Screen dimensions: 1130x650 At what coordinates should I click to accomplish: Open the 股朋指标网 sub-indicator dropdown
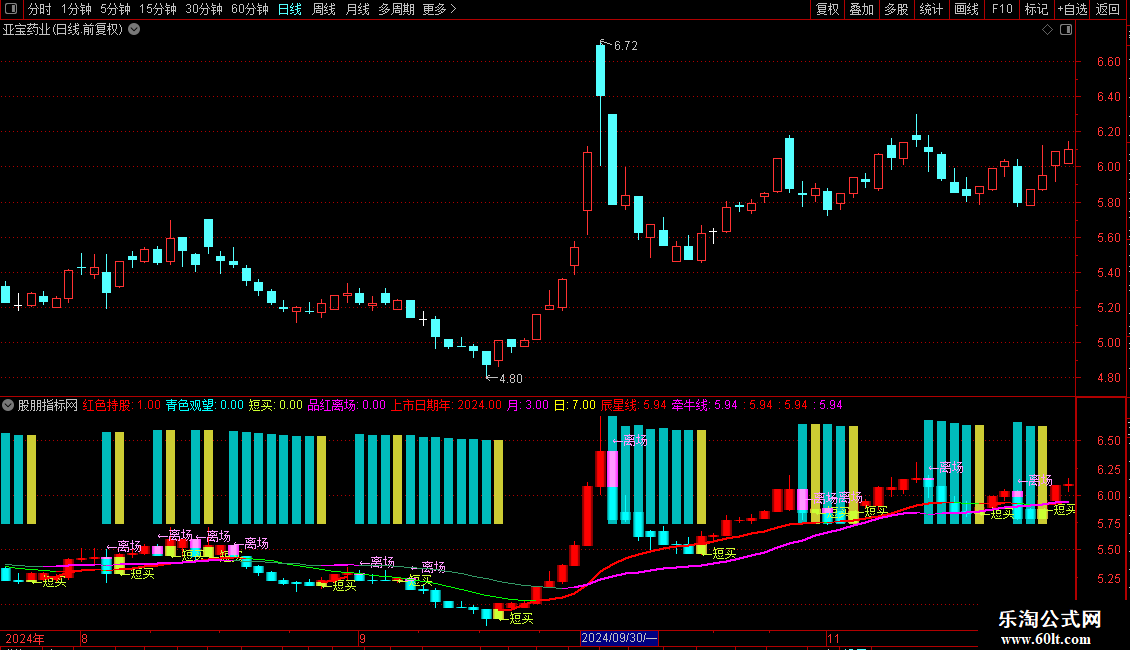8,405
